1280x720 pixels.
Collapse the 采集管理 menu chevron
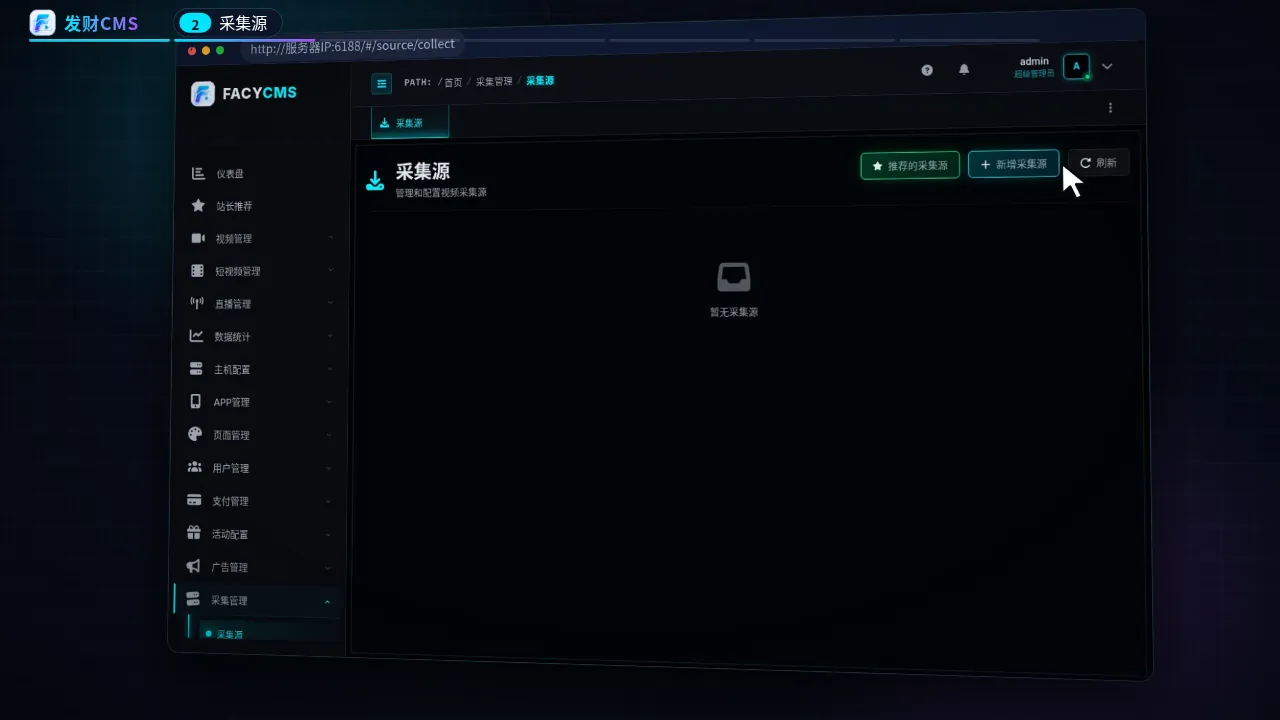327,601
